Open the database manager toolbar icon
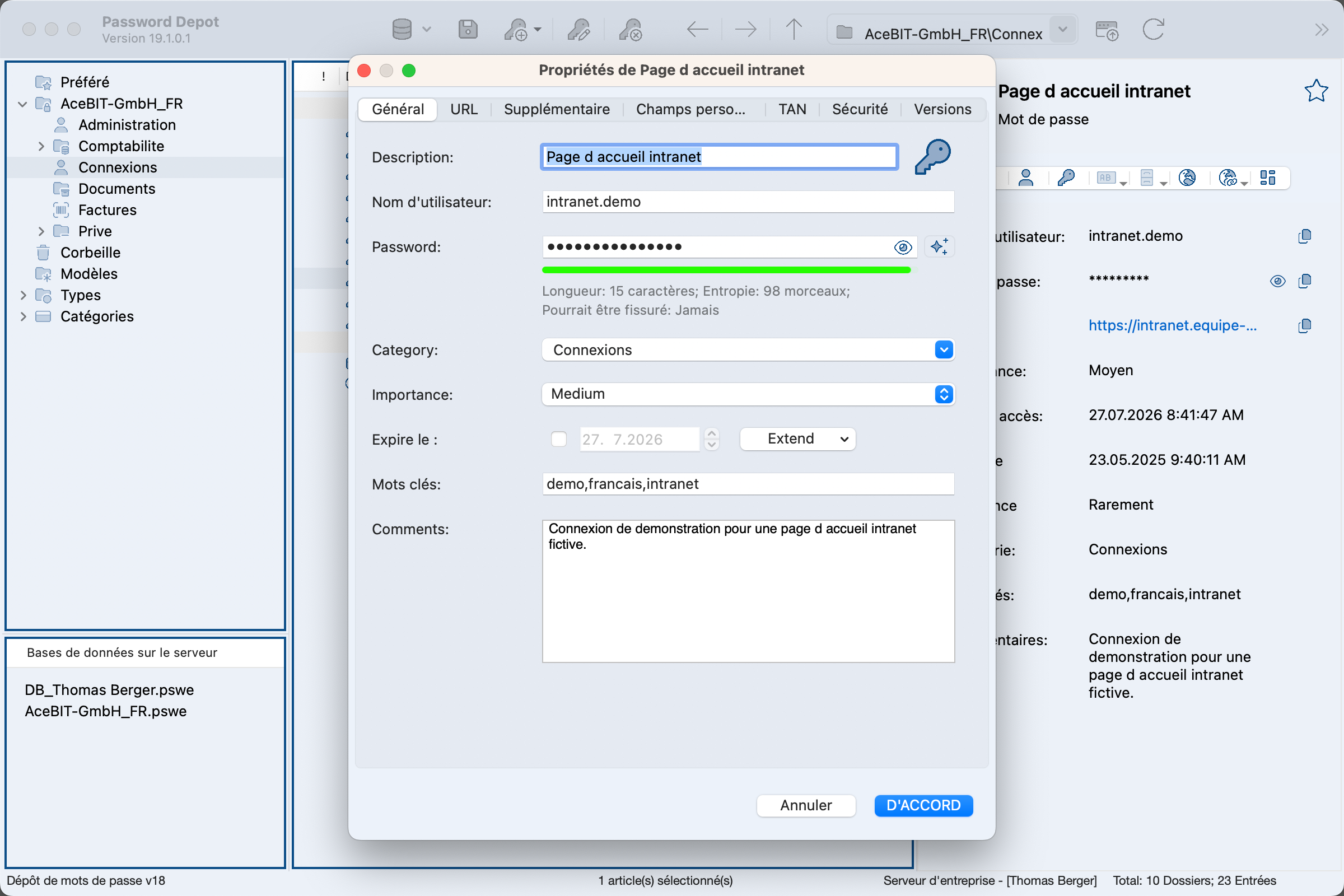This screenshot has height=896, width=1344. (402, 29)
